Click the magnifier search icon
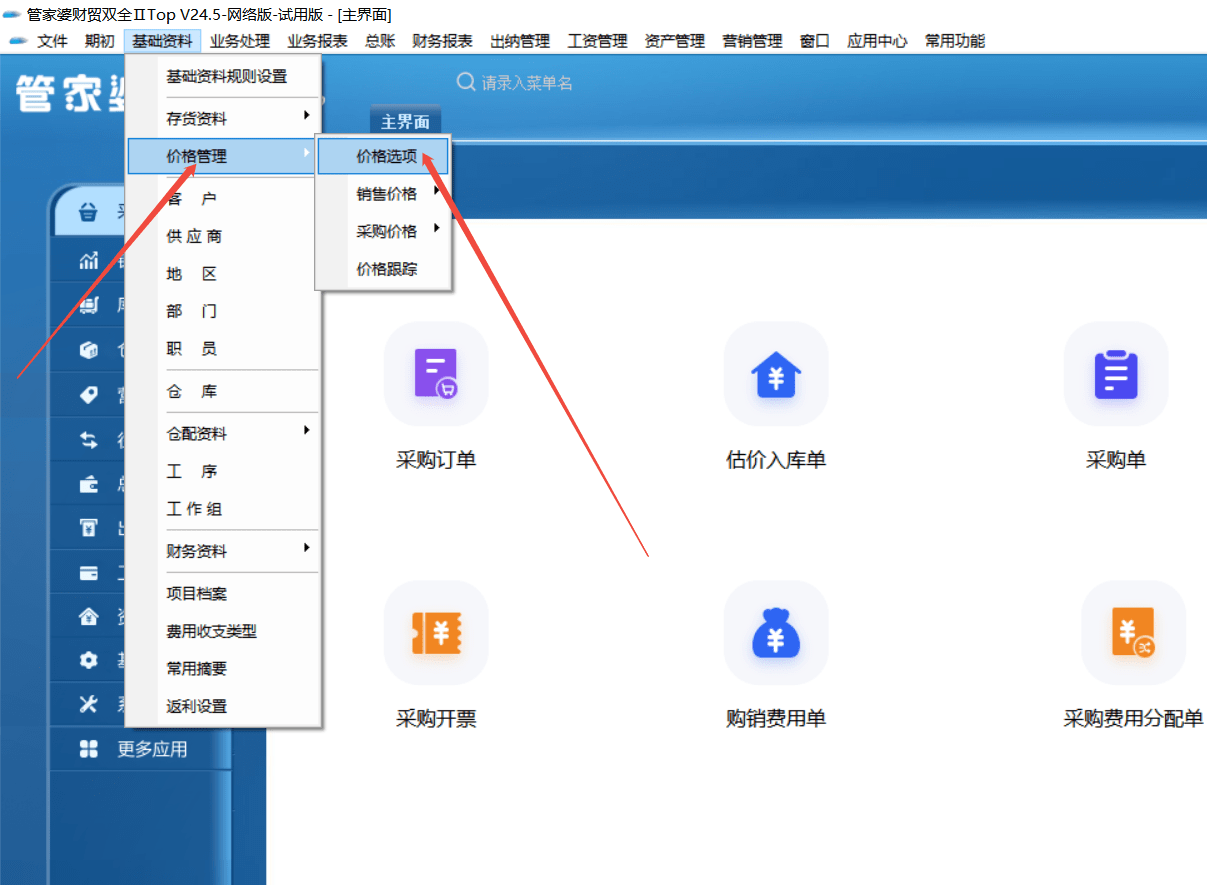Screen dimensions: 1207x885 465,82
